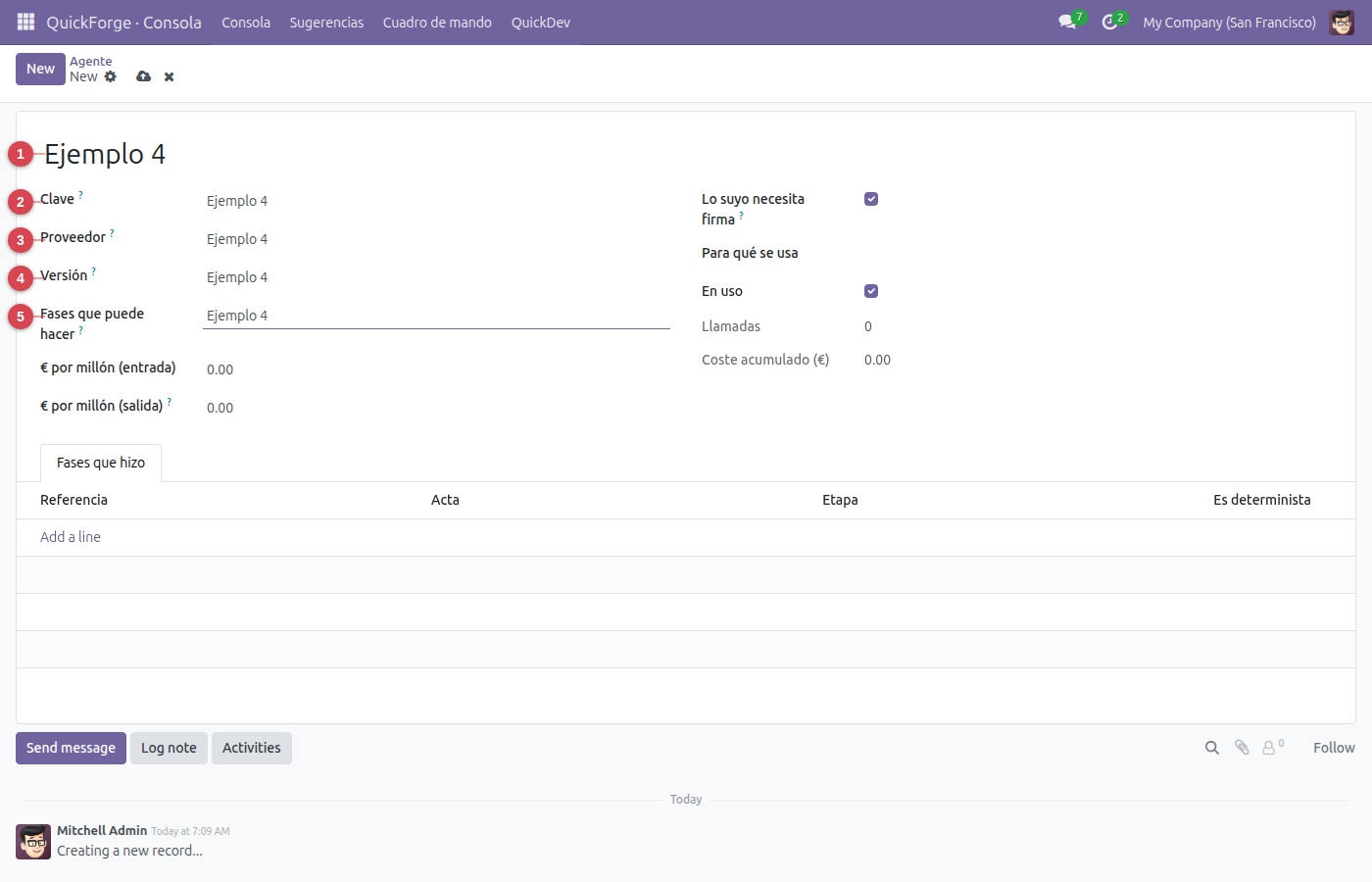Click the help mark next to Clave
Image resolution: width=1372 pixels, height=882 pixels.
(80, 195)
